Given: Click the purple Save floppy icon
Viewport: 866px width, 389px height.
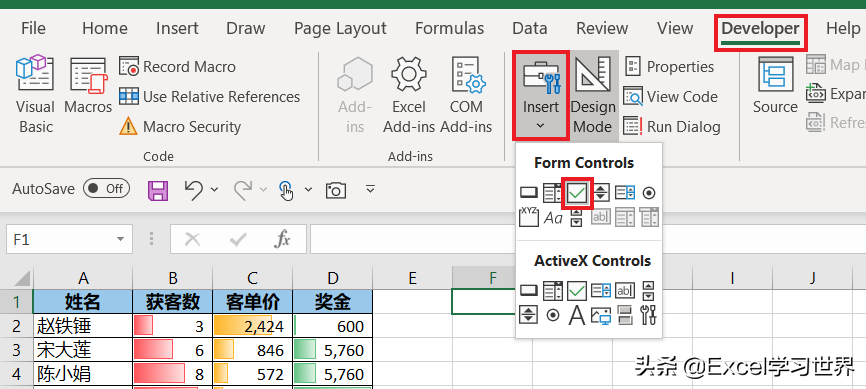Looking at the screenshot, I should pyautogui.click(x=158, y=190).
